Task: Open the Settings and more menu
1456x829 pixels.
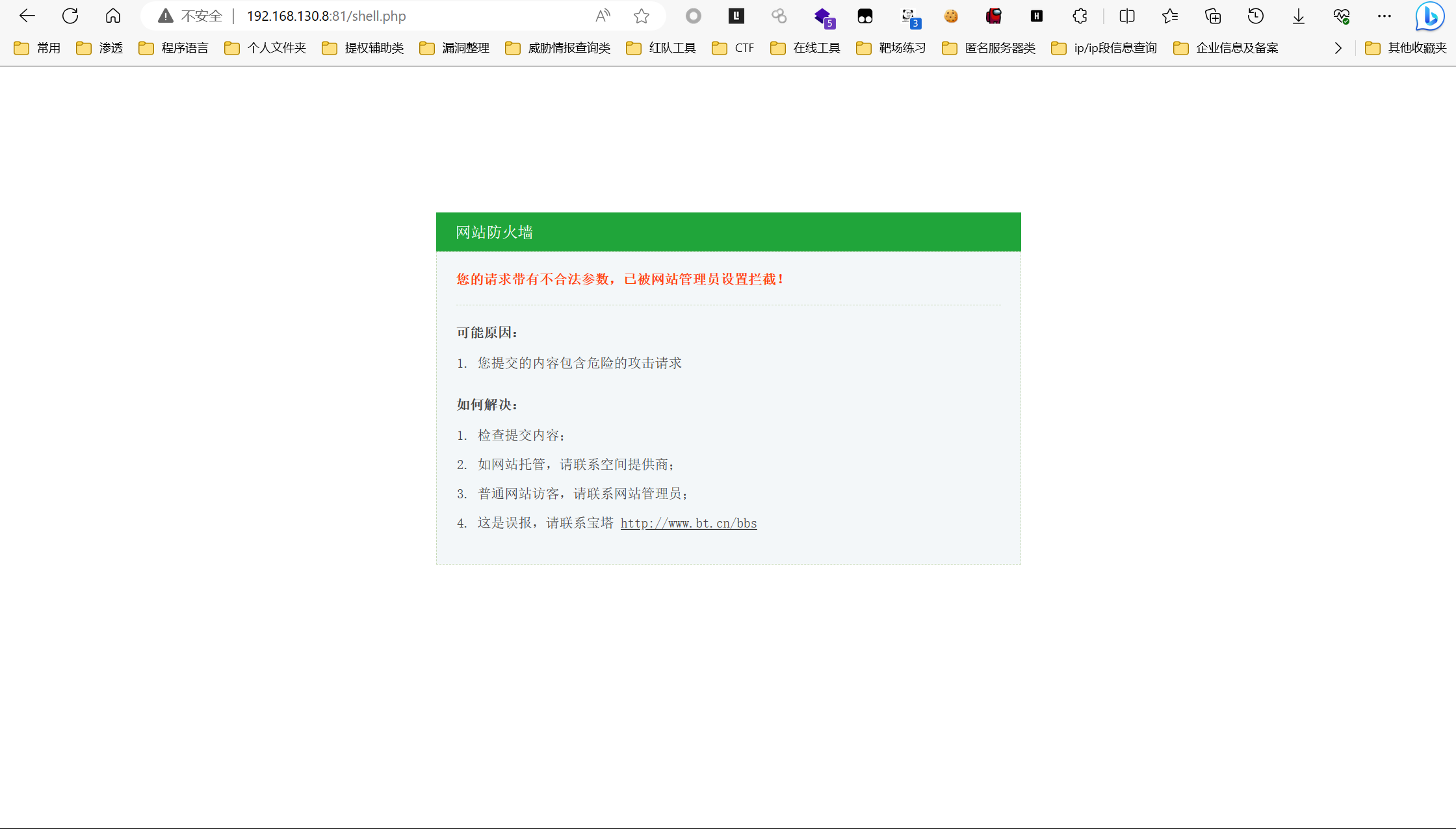Action: tap(1384, 16)
